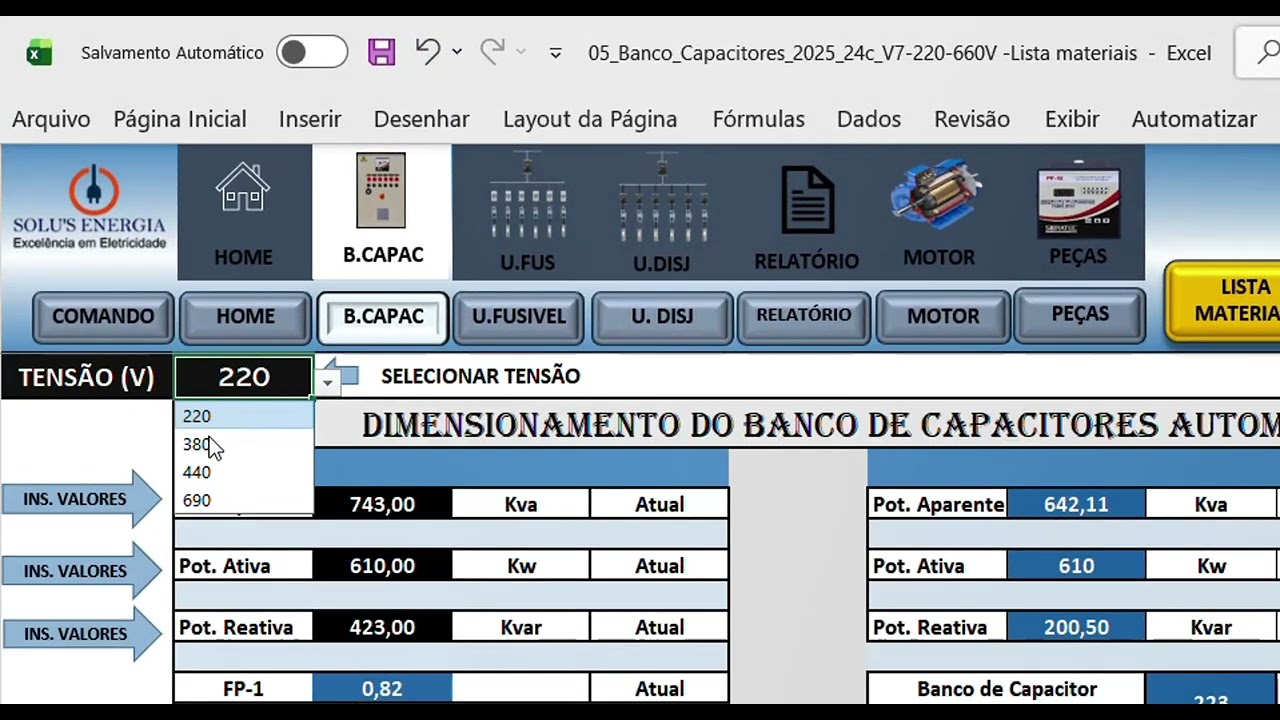The width and height of the screenshot is (1280, 720).
Task: Open Customize Quick Access Toolbar dropdown
Action: coord(556,53)
